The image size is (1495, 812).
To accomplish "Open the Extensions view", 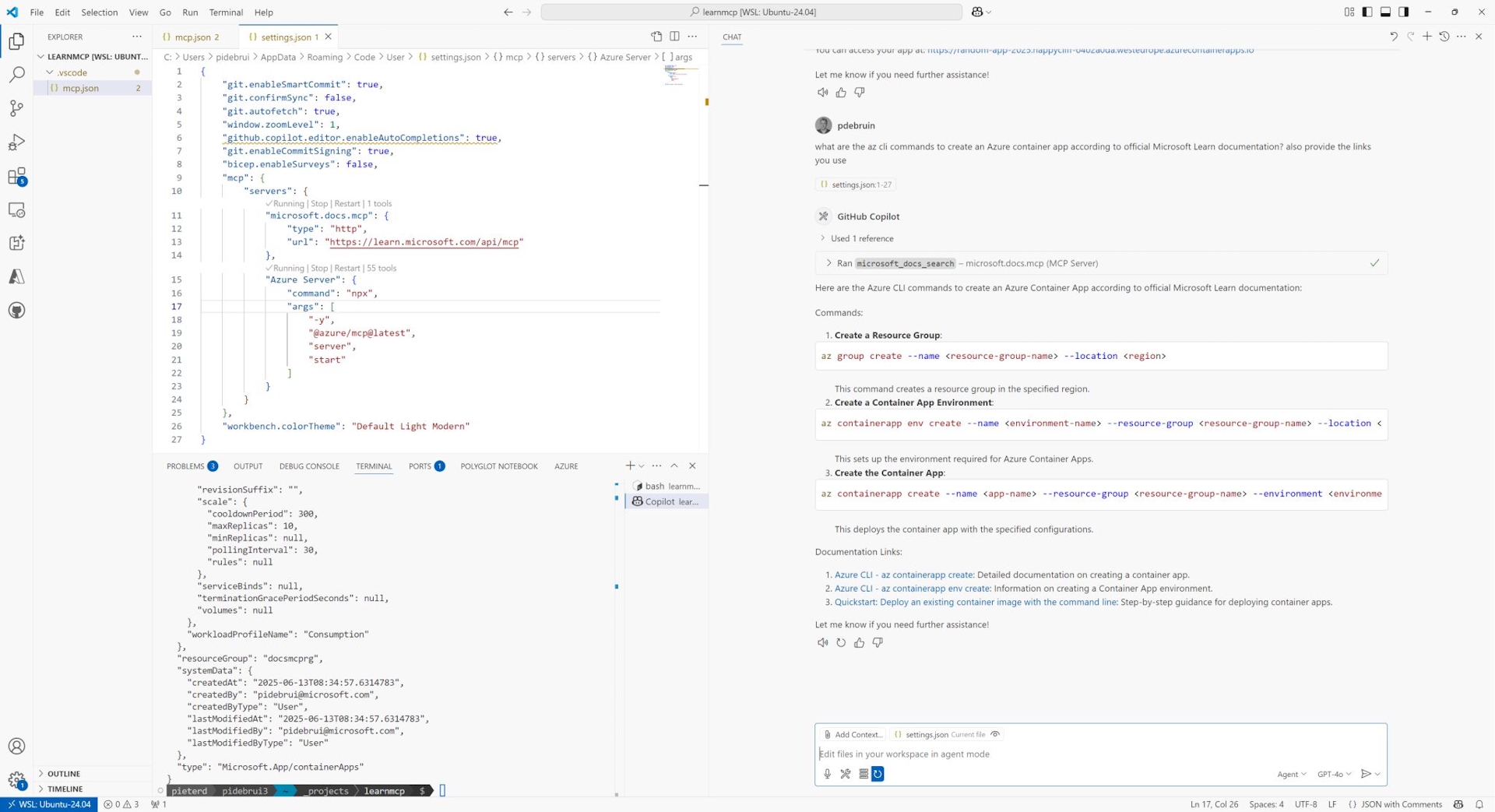I will coord(16,177).
